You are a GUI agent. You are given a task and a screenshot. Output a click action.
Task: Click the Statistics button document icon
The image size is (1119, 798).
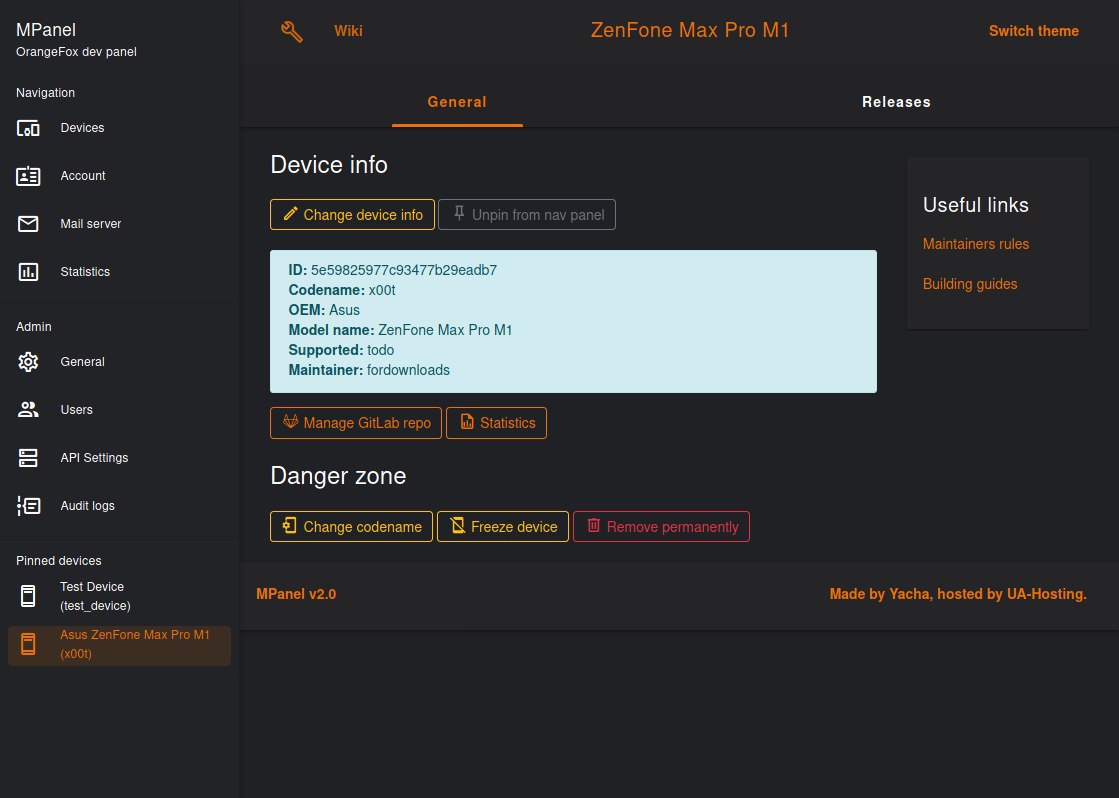tap(467, 422)
